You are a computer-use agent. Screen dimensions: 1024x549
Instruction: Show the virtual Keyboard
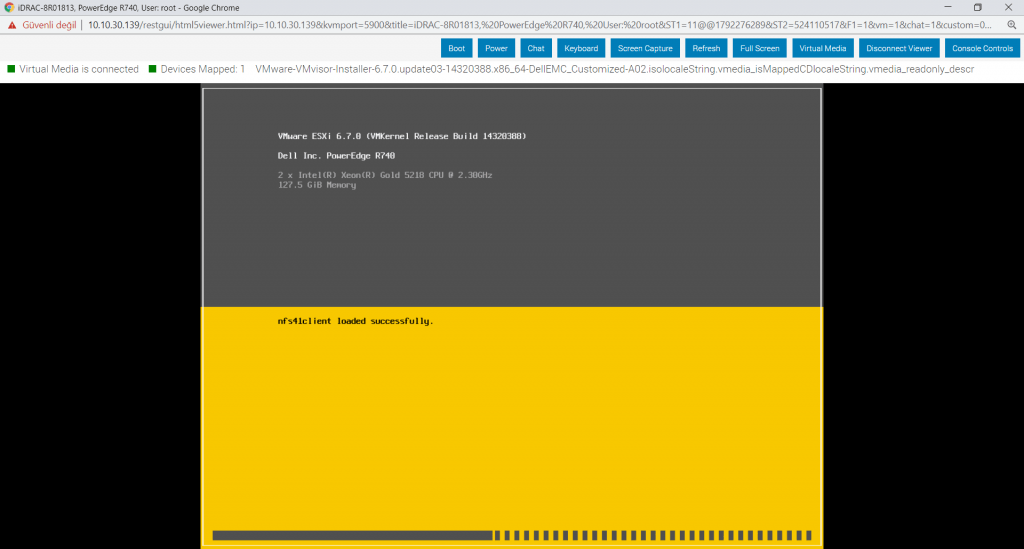[x=581, y=48]
